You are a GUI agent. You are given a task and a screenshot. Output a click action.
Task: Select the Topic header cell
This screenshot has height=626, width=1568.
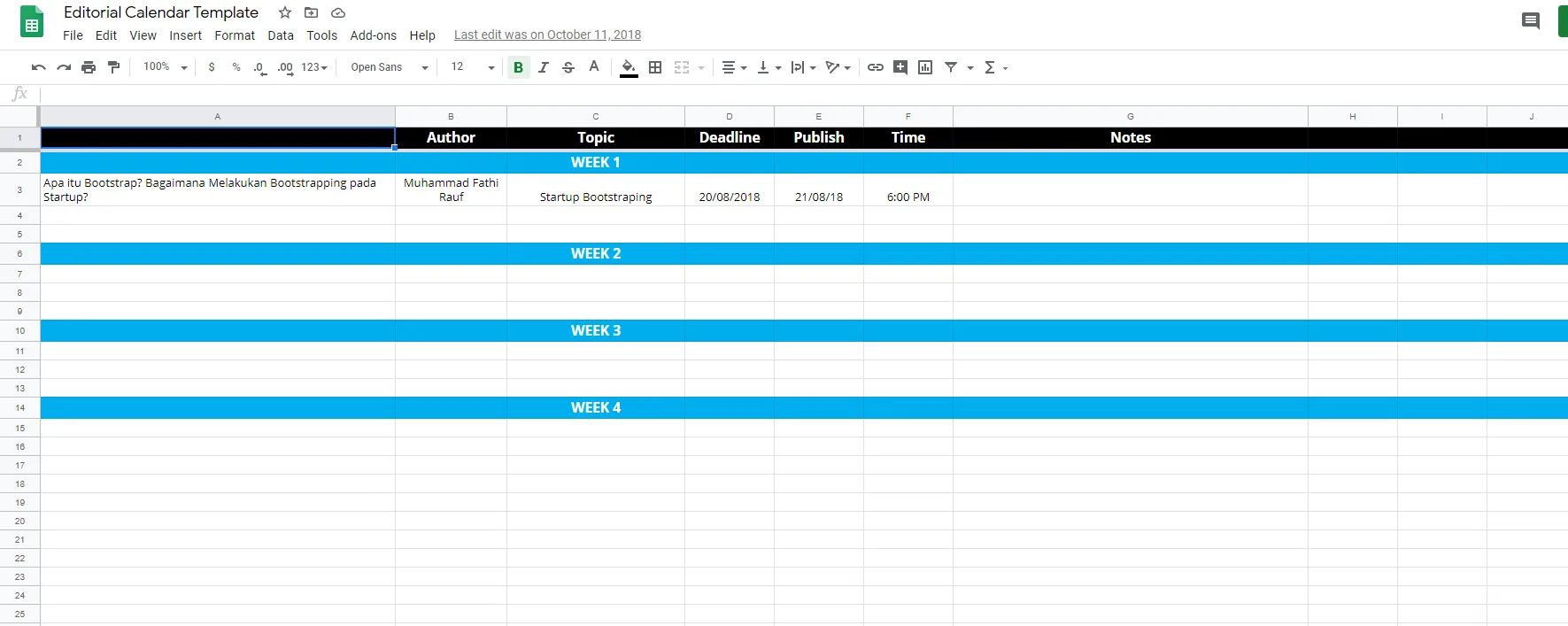coord(596,137)
